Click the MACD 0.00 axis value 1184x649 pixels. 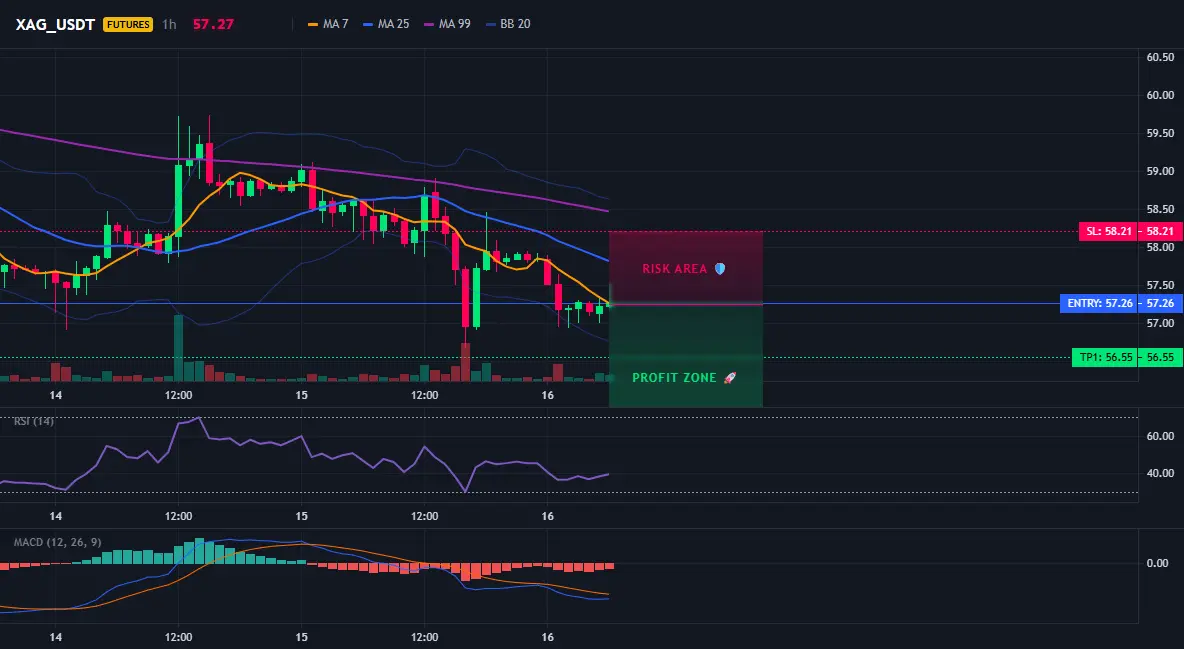(1158, 563)
